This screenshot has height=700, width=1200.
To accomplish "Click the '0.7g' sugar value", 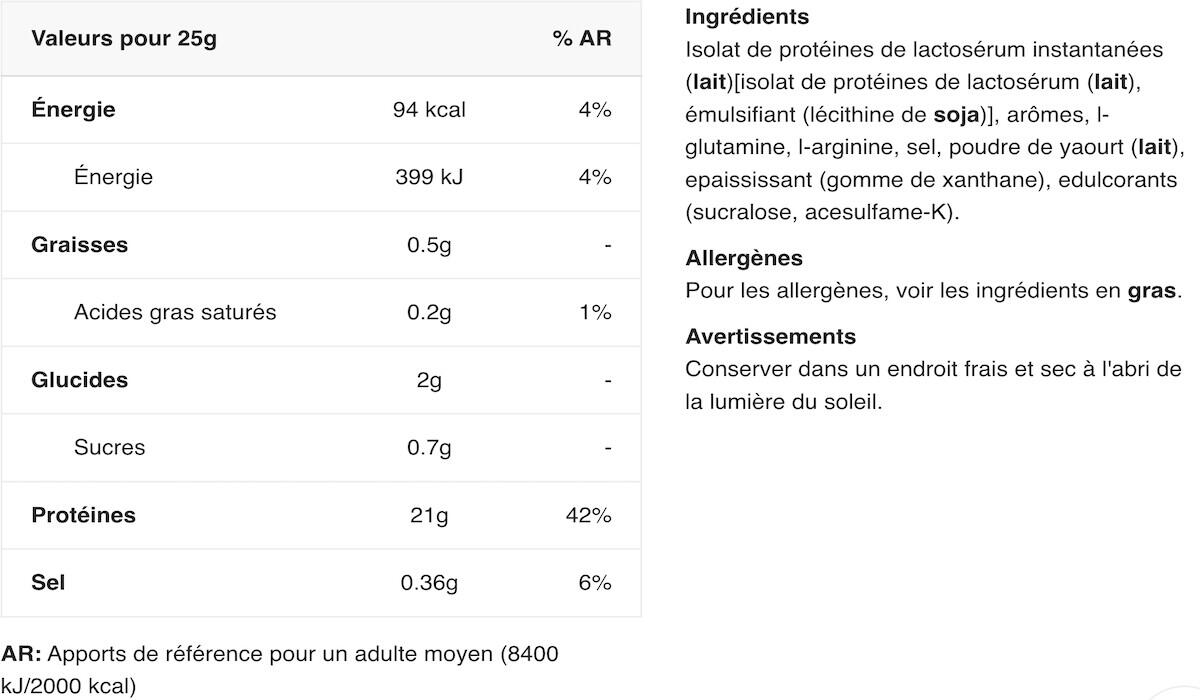I will pos(429,447).
